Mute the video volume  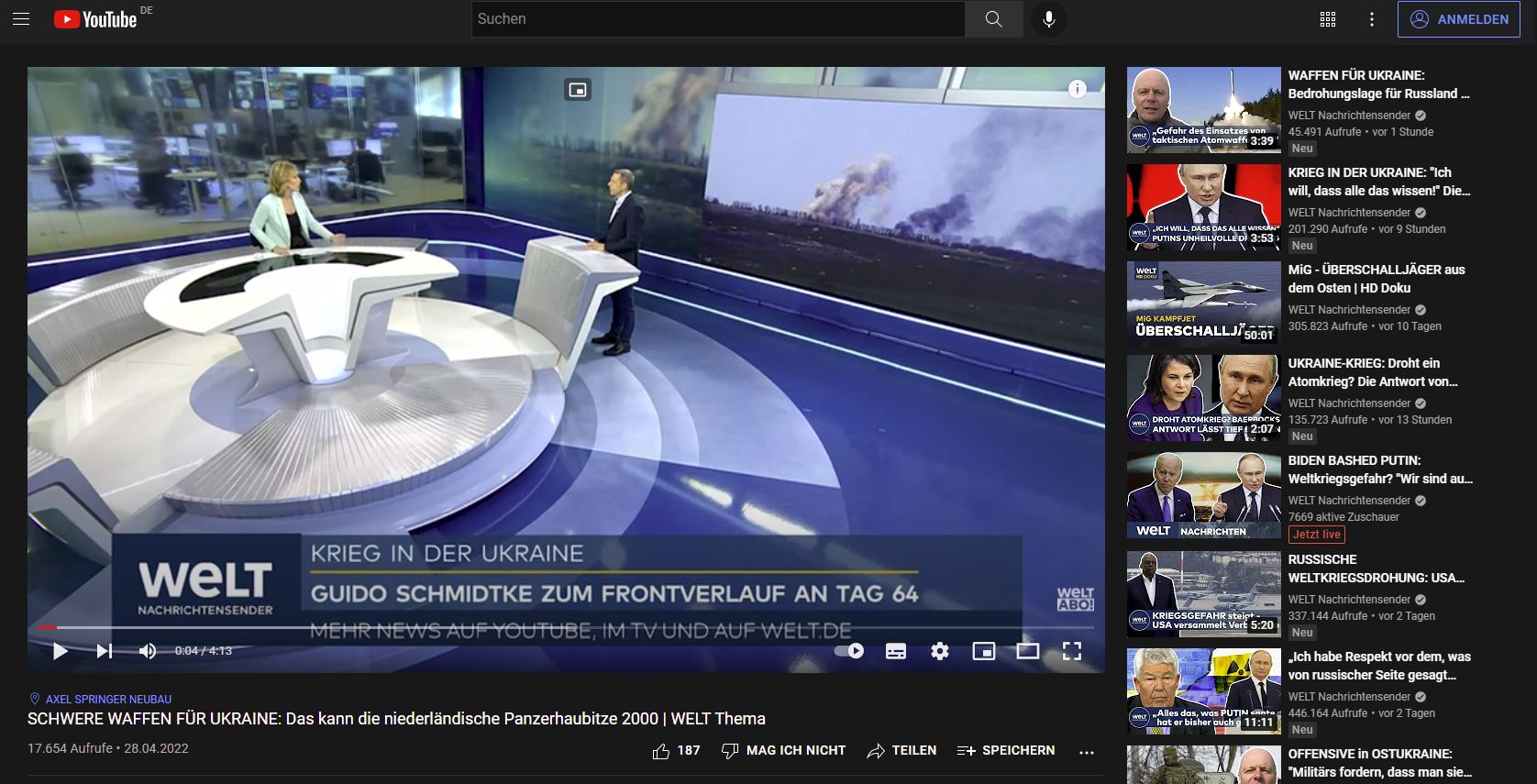pos(147,651)
